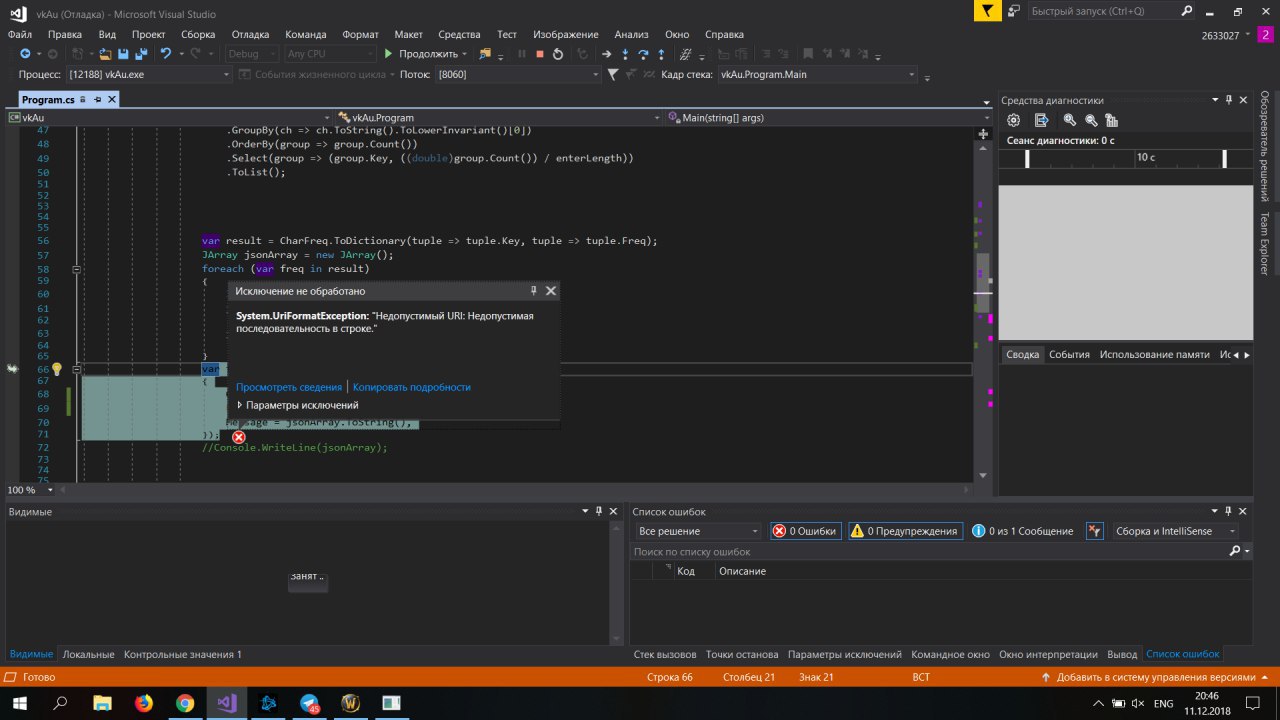Expand the Параметры исключений section
Viewport: 1280px width, 720px height.
297,405
